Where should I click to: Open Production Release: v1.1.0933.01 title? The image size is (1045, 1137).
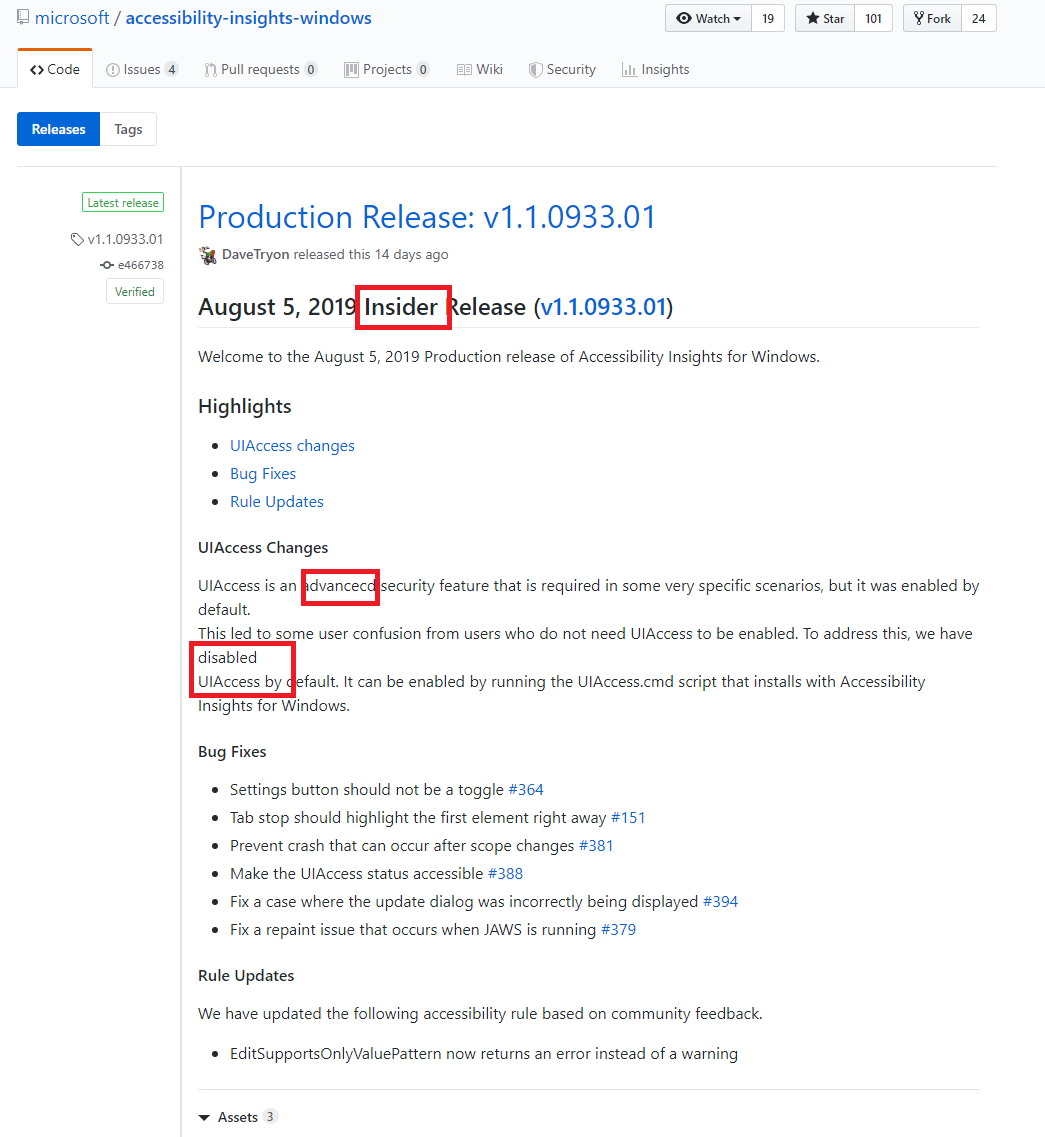(427, 217)
